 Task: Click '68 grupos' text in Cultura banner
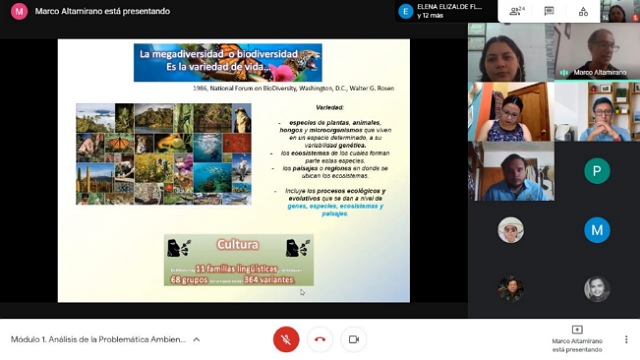point(189,280)
